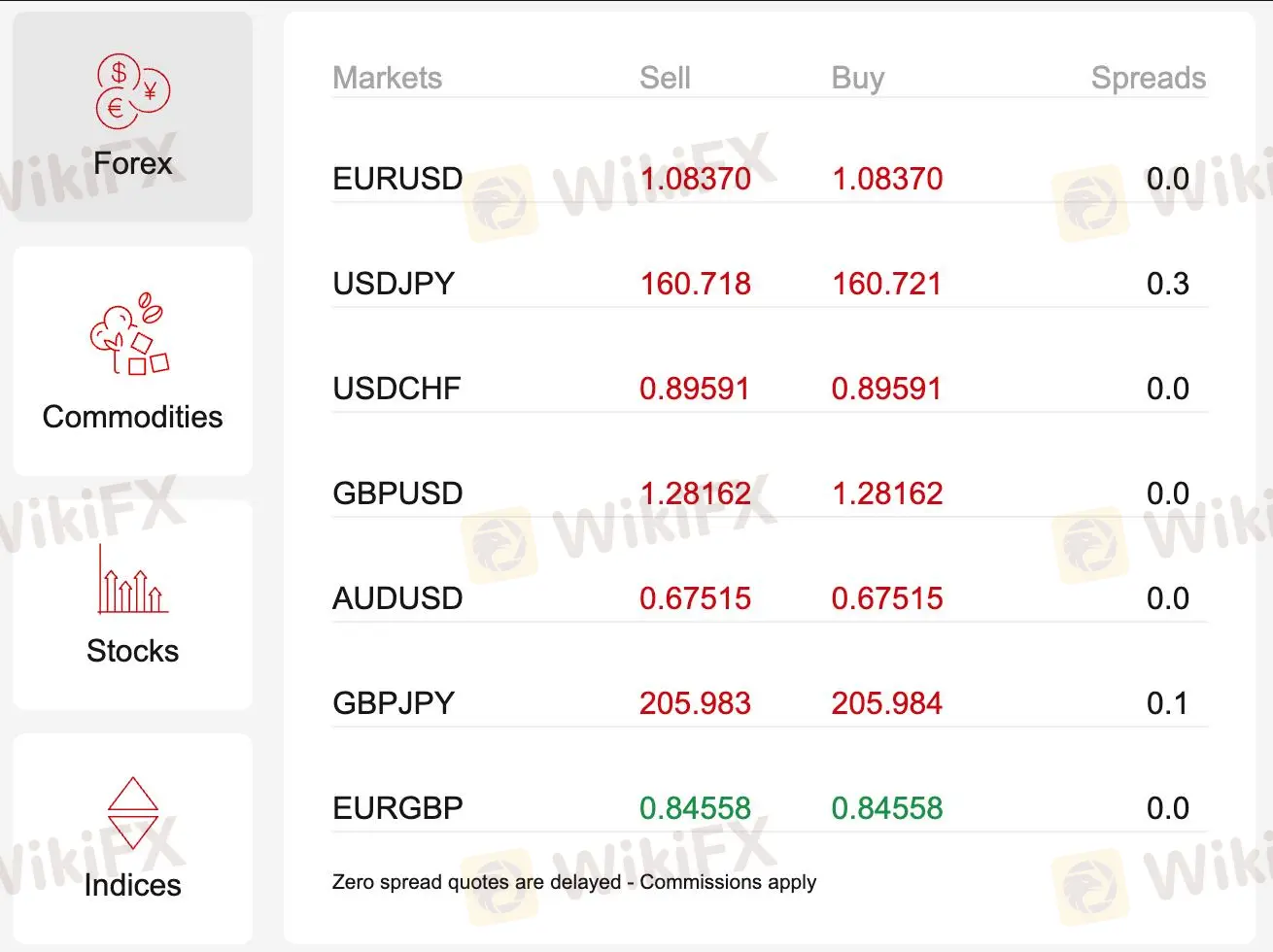Click the Indices triangles icon
This screenshot has width=1273, height=952.
coord(132,813)
